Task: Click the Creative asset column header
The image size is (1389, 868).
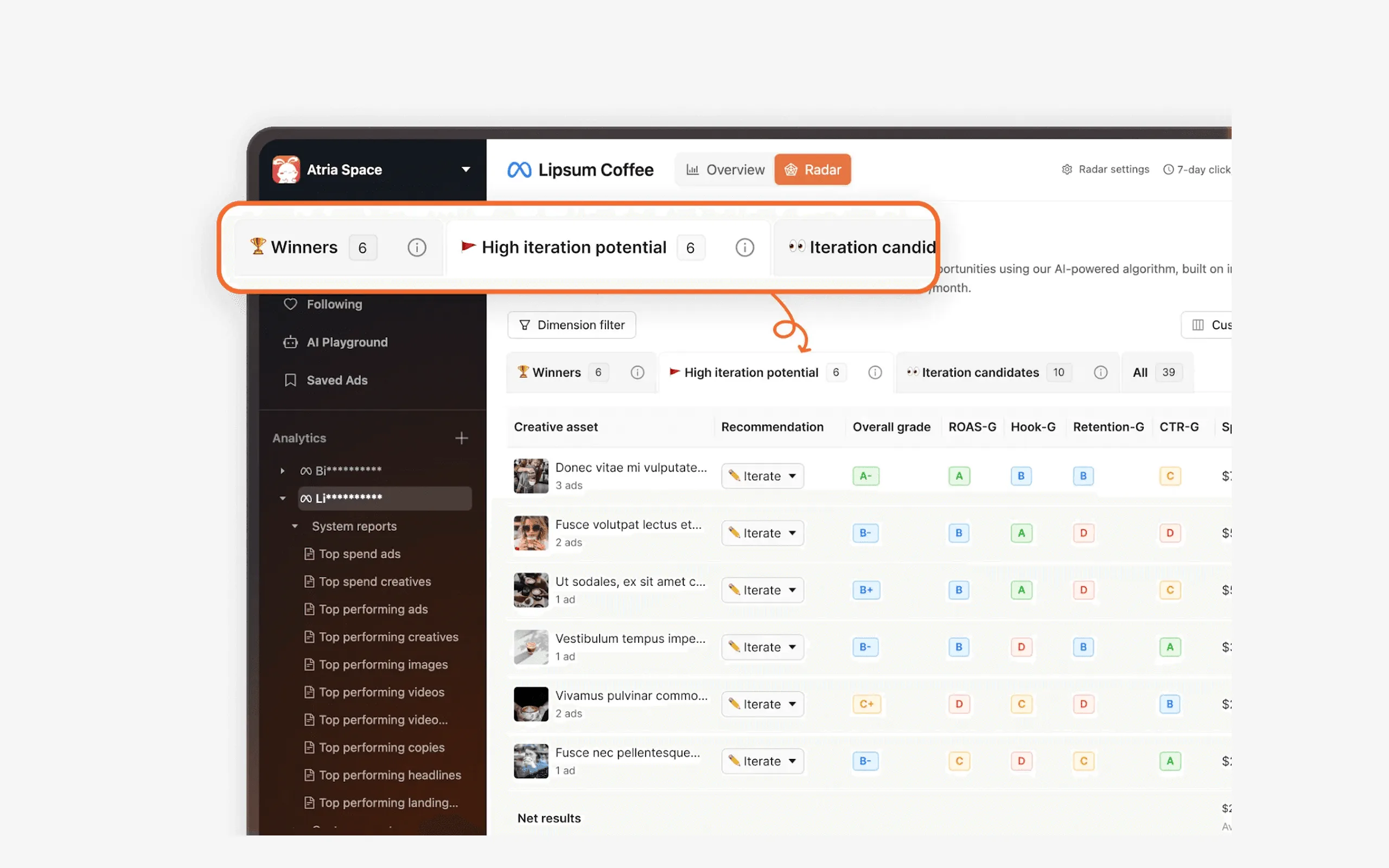Action: click(x=556, y=427)
